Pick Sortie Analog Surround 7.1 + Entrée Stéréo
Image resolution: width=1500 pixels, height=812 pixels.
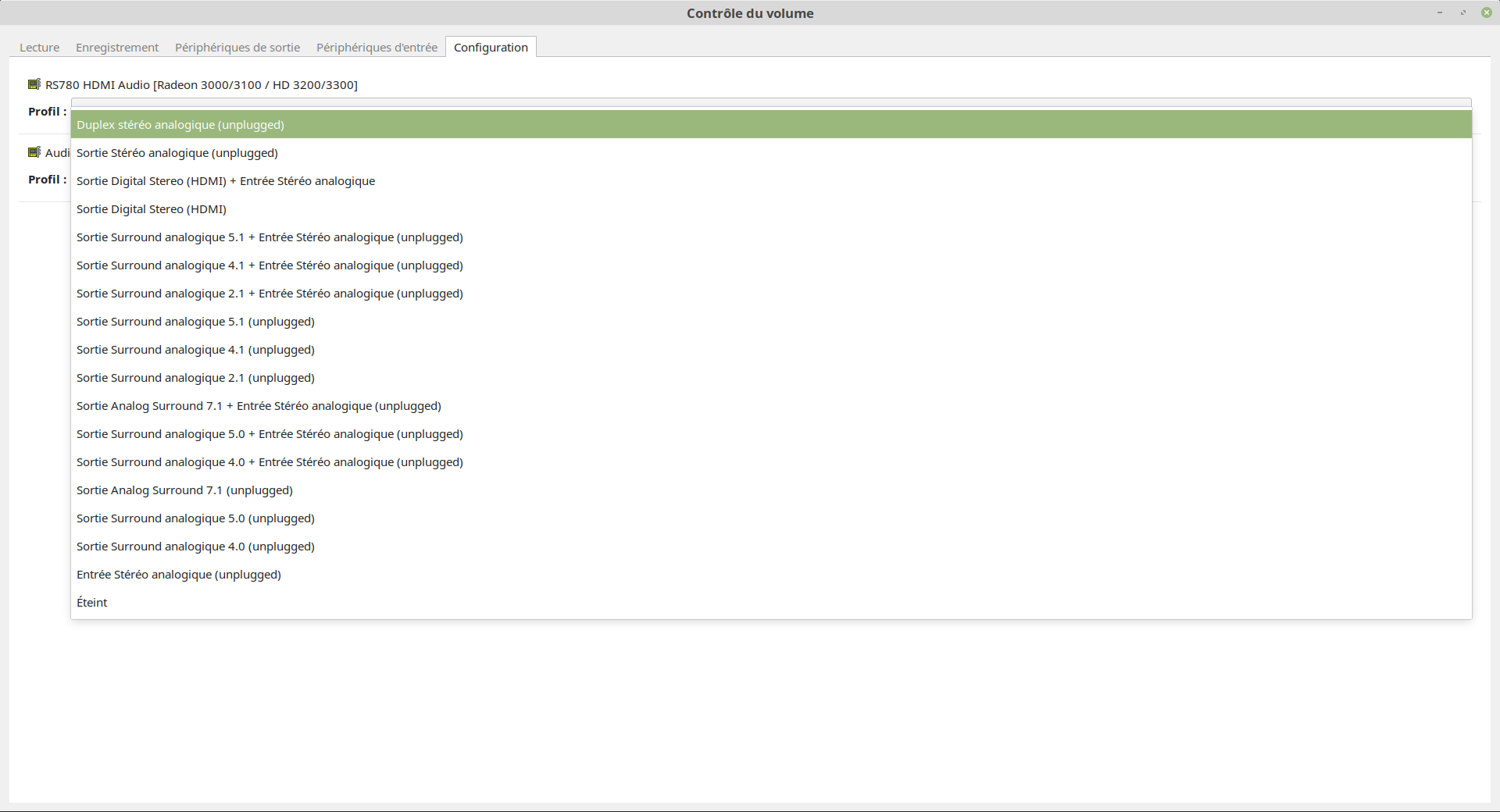click(259, 406)
